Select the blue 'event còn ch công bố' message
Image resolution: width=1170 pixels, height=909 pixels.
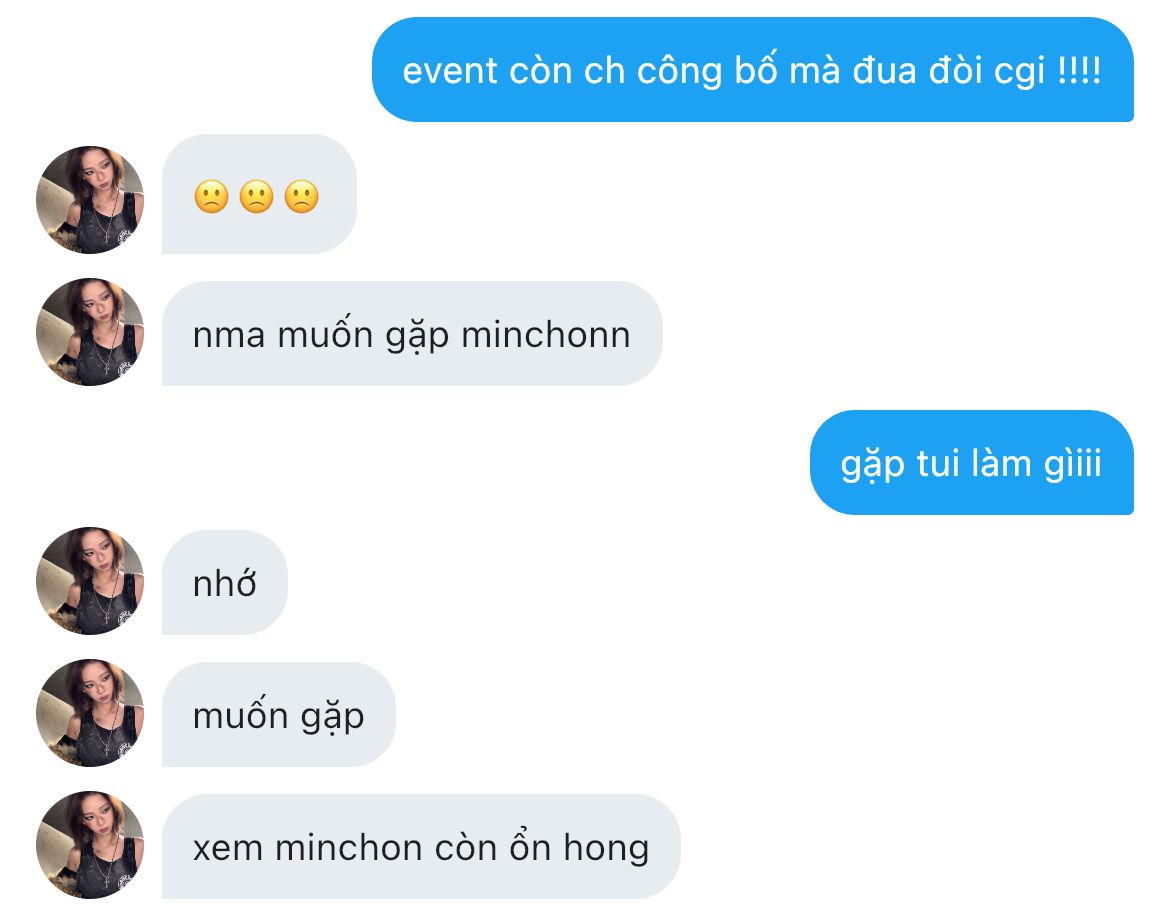coord(753,69)
